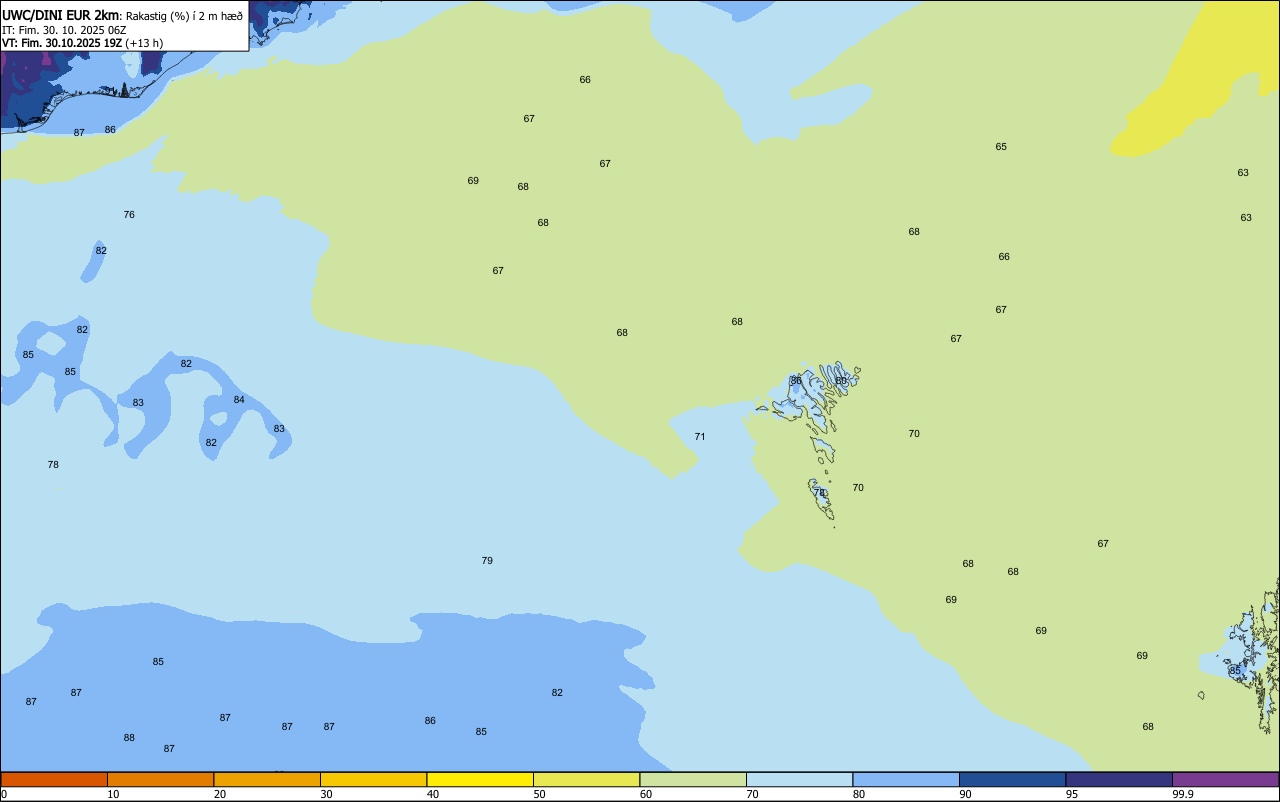Select the medium blue 80–90 legend swatch
Viewport: 1280px width, 802px height.
pos(906,779)
